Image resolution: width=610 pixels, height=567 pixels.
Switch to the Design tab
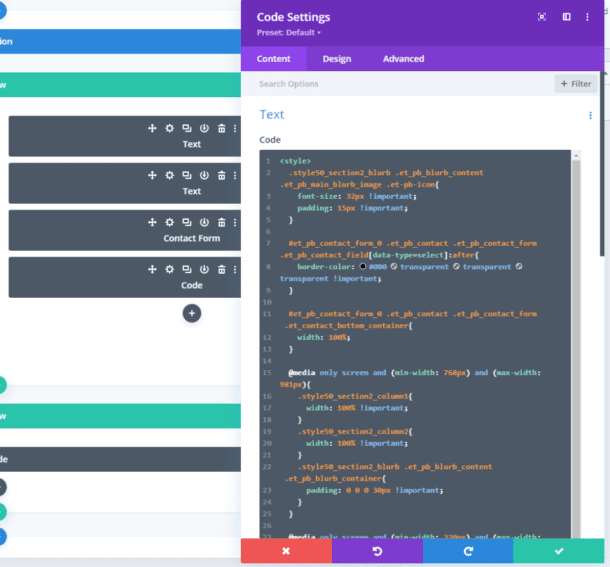(336, 59)
